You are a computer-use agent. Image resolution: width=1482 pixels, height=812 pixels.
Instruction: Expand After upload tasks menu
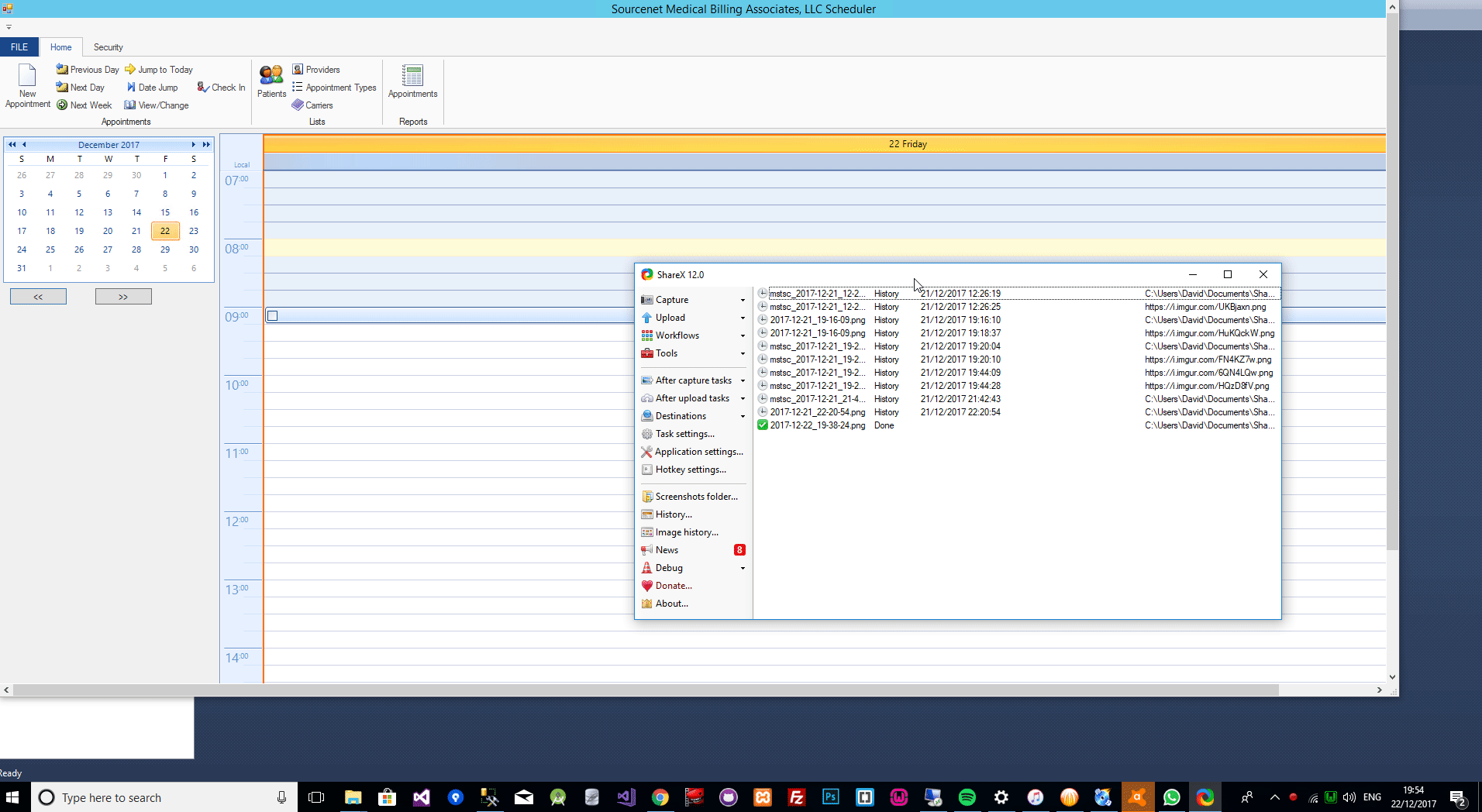[693, 398]
